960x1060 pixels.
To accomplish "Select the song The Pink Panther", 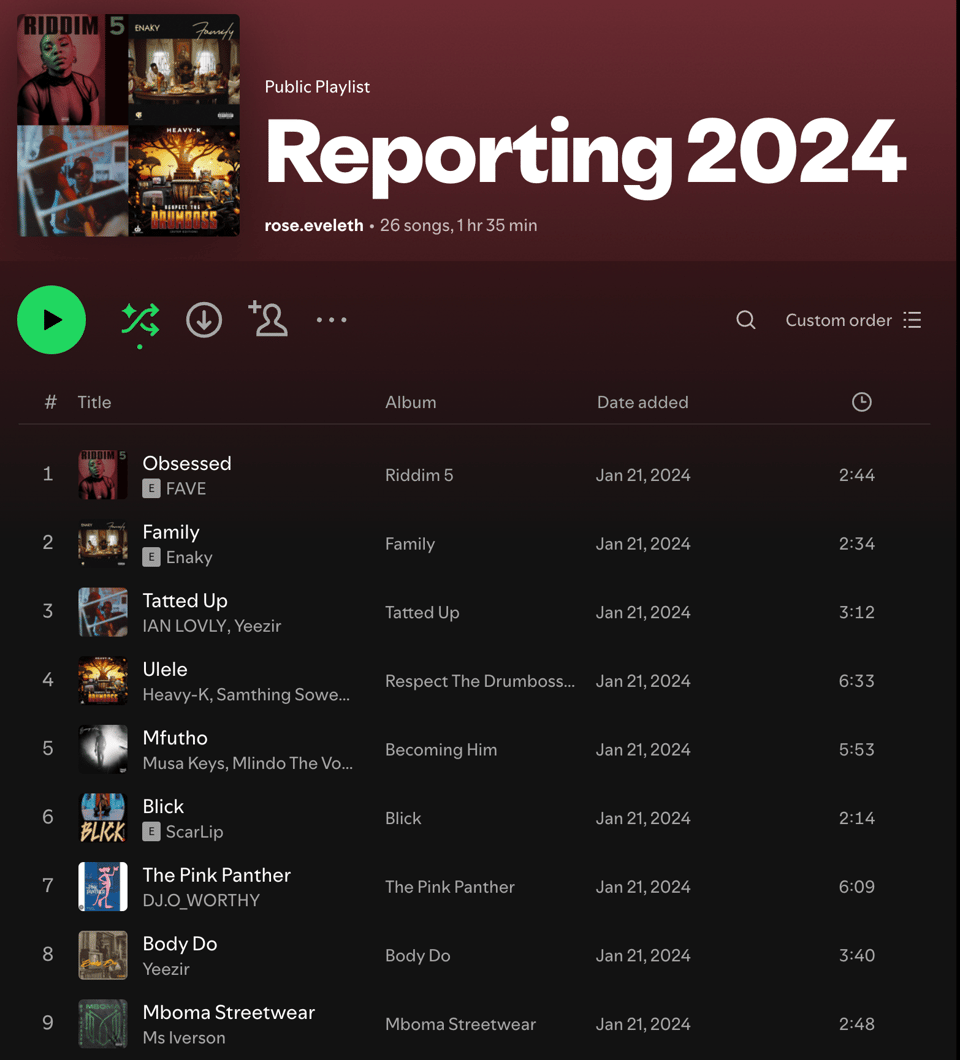I will click(216, 875).
